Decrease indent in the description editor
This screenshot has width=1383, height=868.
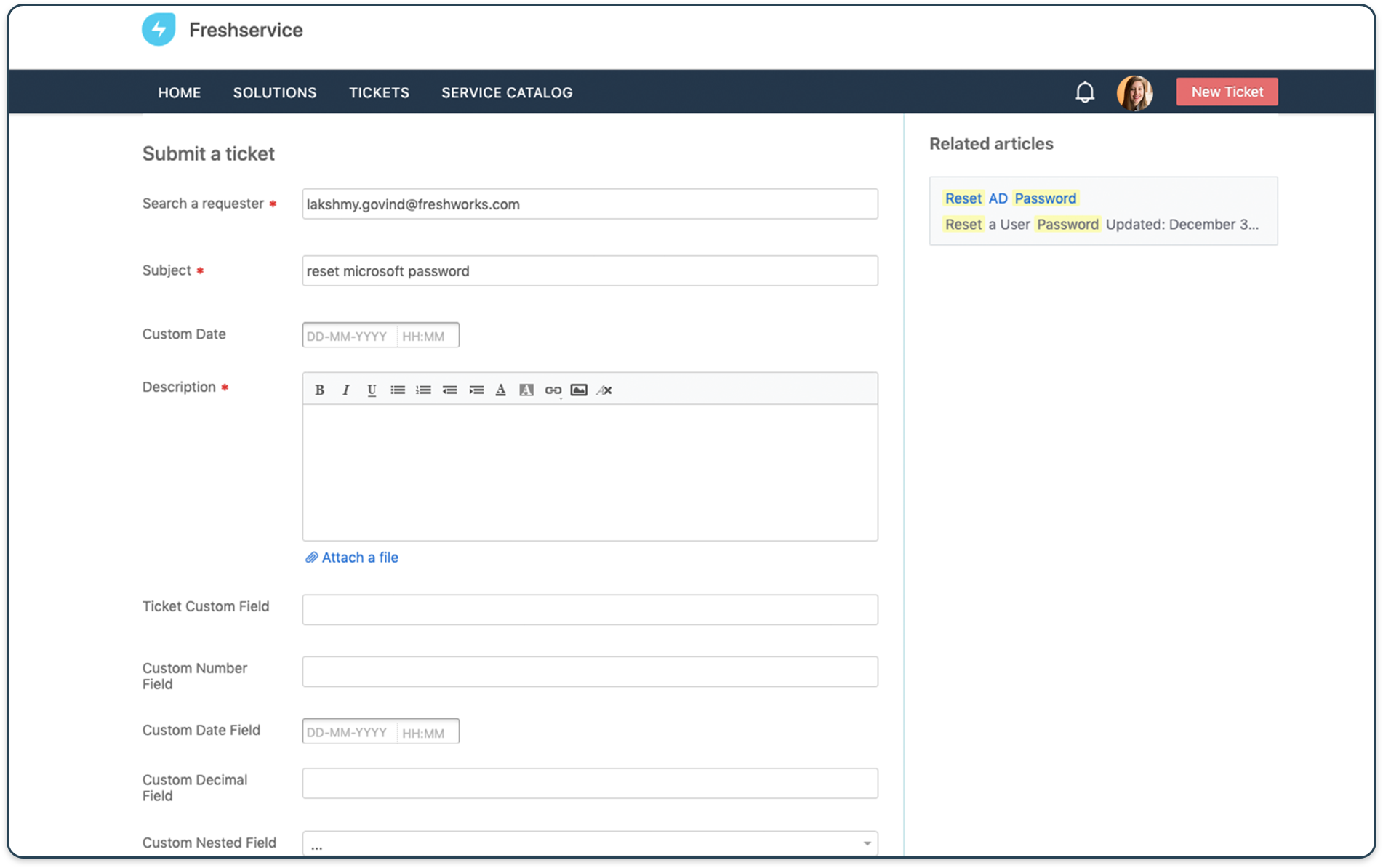point(450,390)
